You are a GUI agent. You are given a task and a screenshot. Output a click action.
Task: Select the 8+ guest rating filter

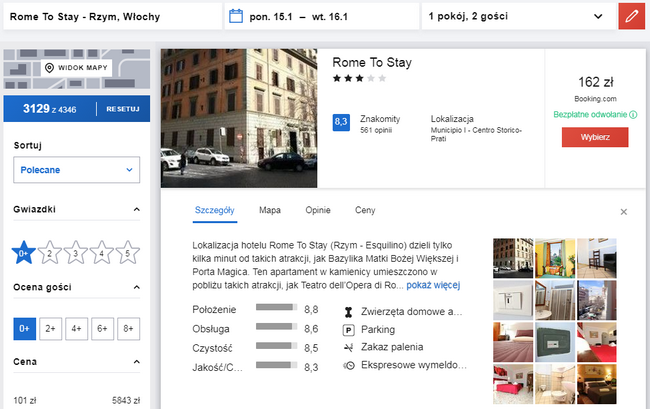[129, 329]
